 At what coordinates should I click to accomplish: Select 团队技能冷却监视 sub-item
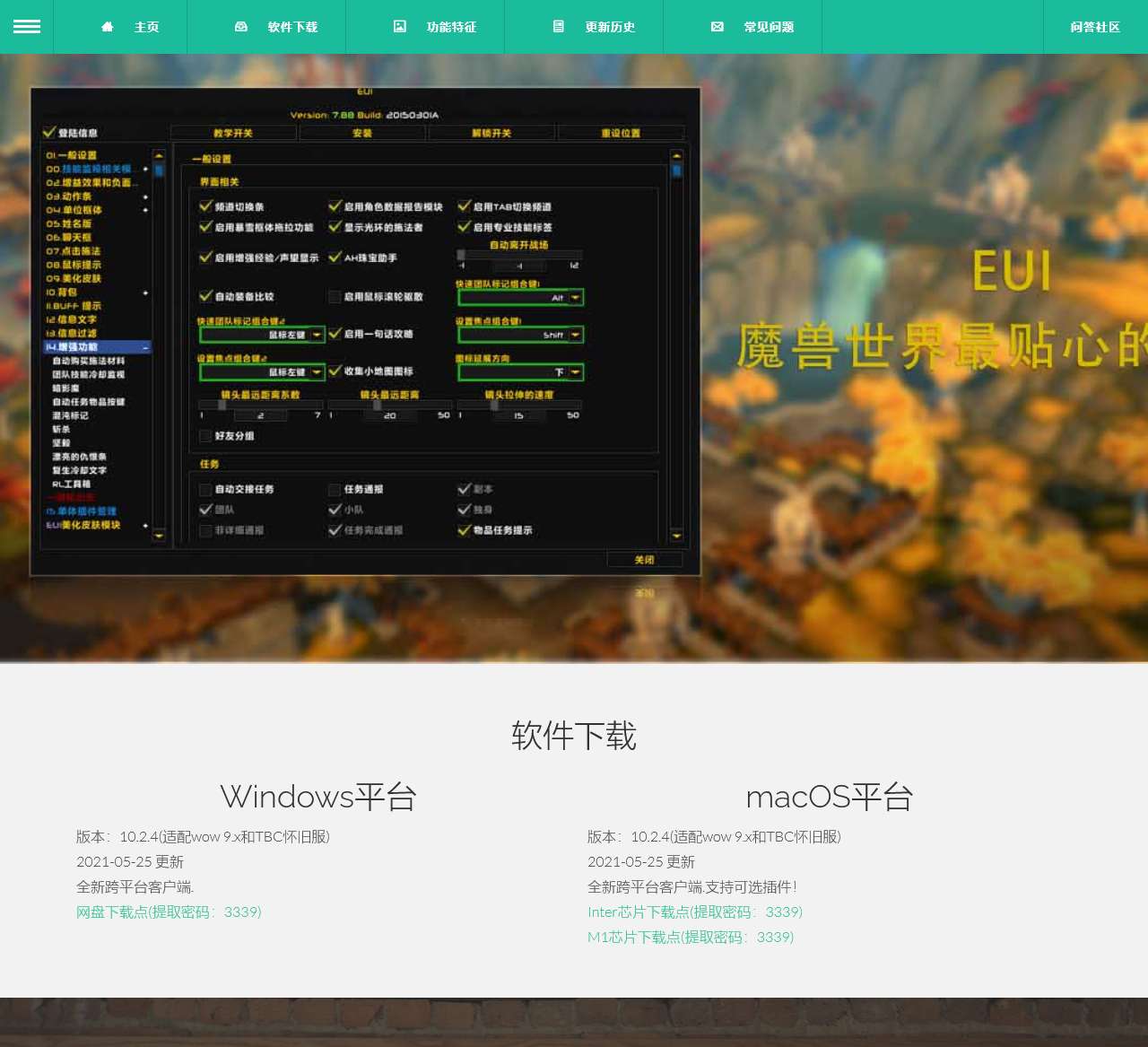coord(89,374)
